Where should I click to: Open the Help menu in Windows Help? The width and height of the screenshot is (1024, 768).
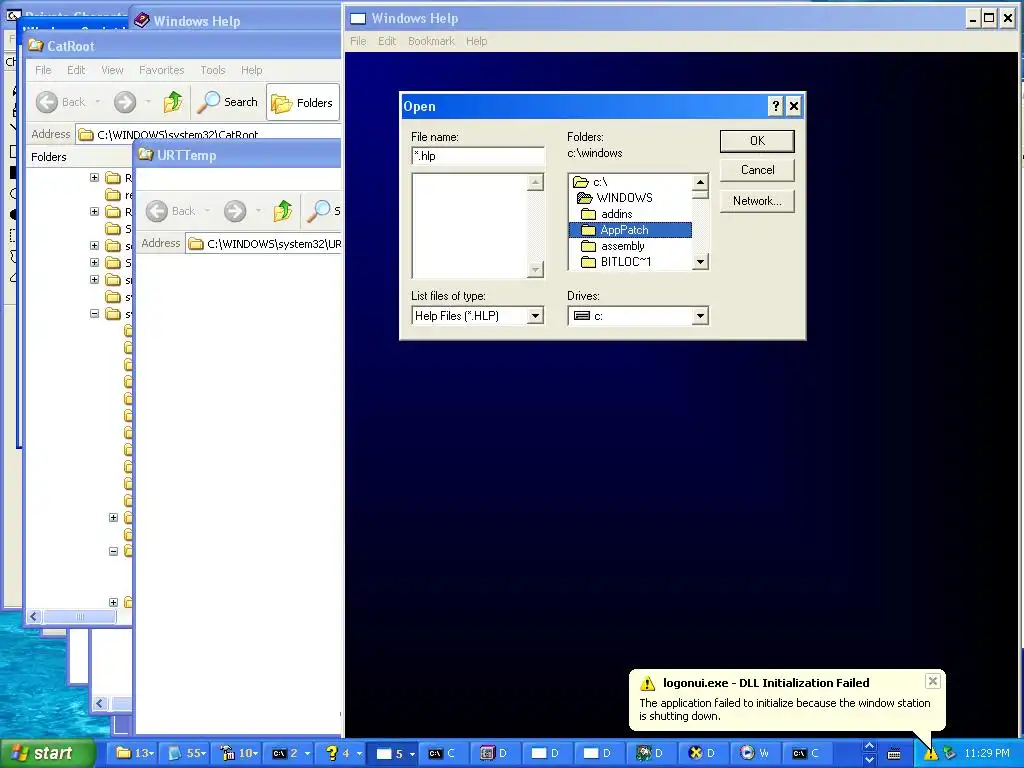pos(476,41)
